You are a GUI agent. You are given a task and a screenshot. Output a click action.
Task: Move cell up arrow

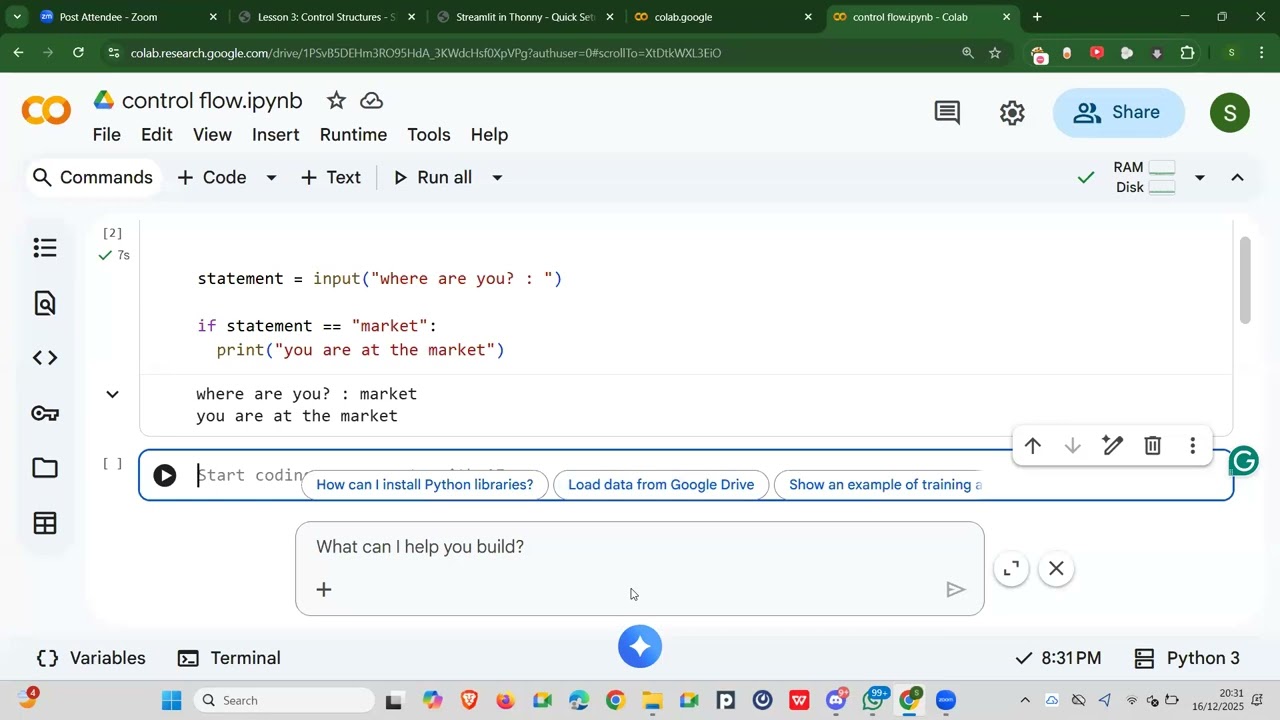[1033, 446]
